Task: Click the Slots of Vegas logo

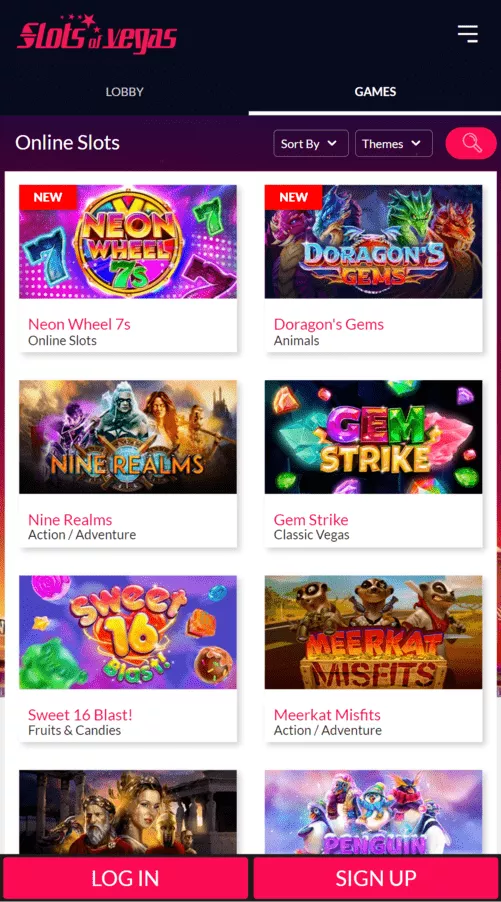Action: [97, 35]
